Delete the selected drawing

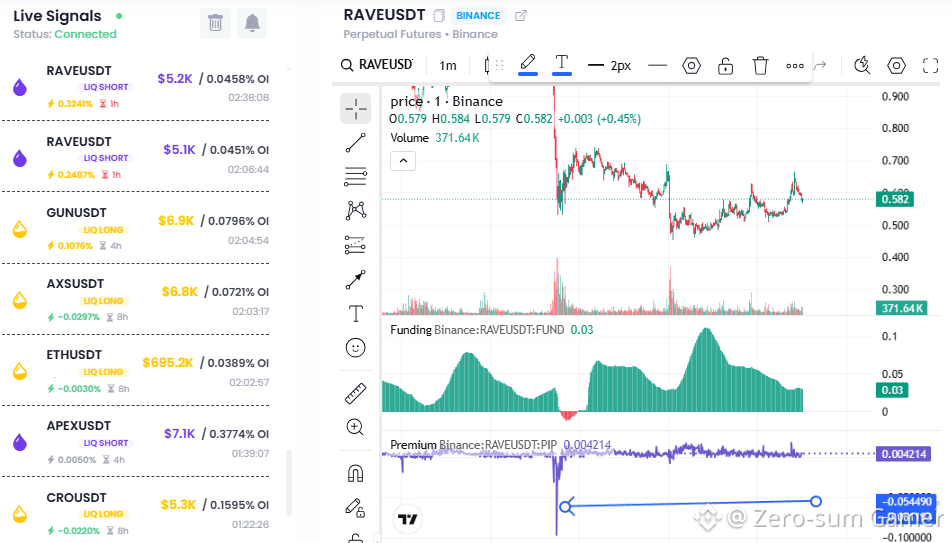tap(760, 65)
